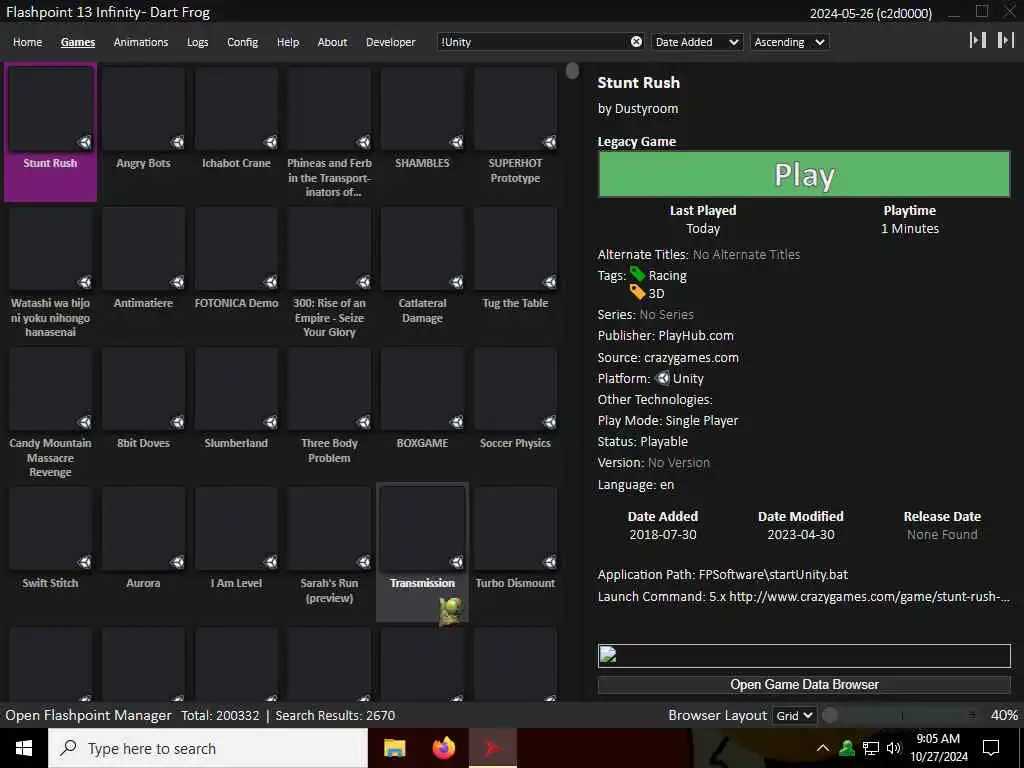Click Unity icon on Soccer Physics thumbnail
Image resolution: width=1024 pixels, height=768 pixels.
[549, 422]
